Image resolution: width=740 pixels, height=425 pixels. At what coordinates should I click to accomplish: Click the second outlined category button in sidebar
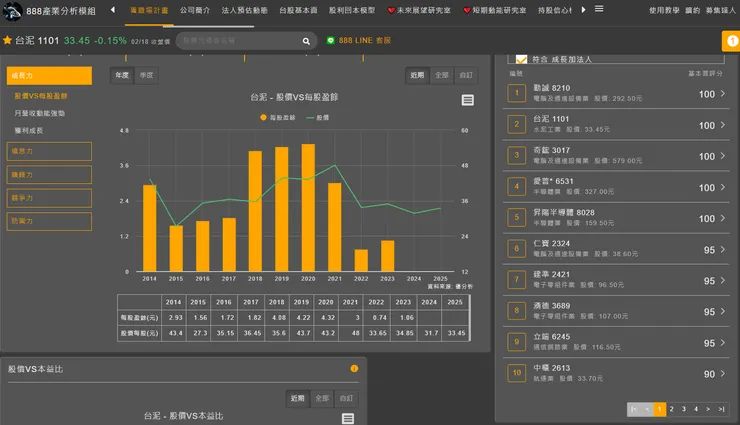tap(49, 175)
